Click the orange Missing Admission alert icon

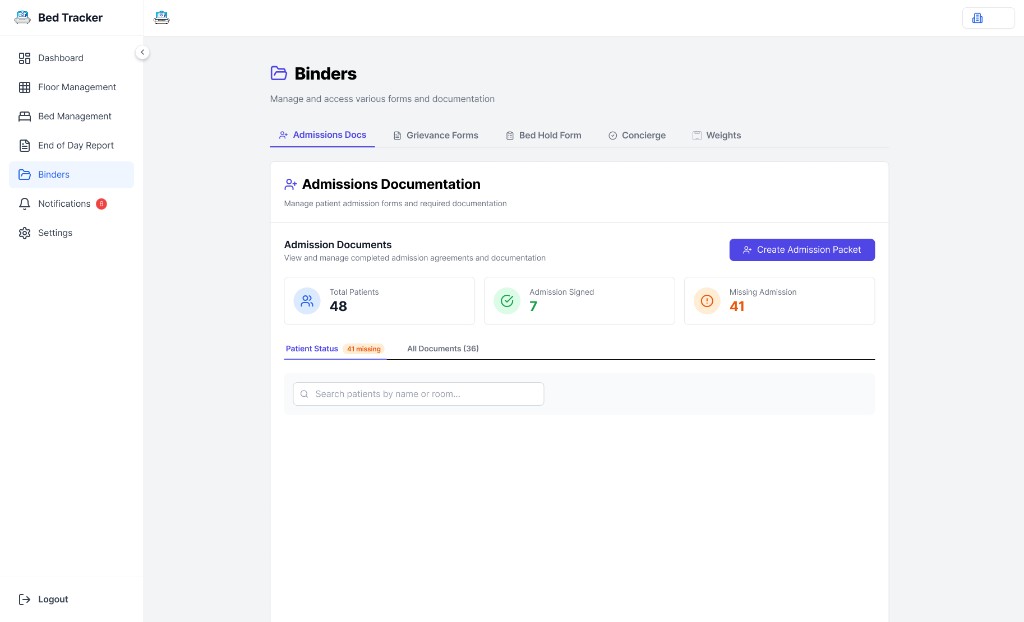pos(707,301)
